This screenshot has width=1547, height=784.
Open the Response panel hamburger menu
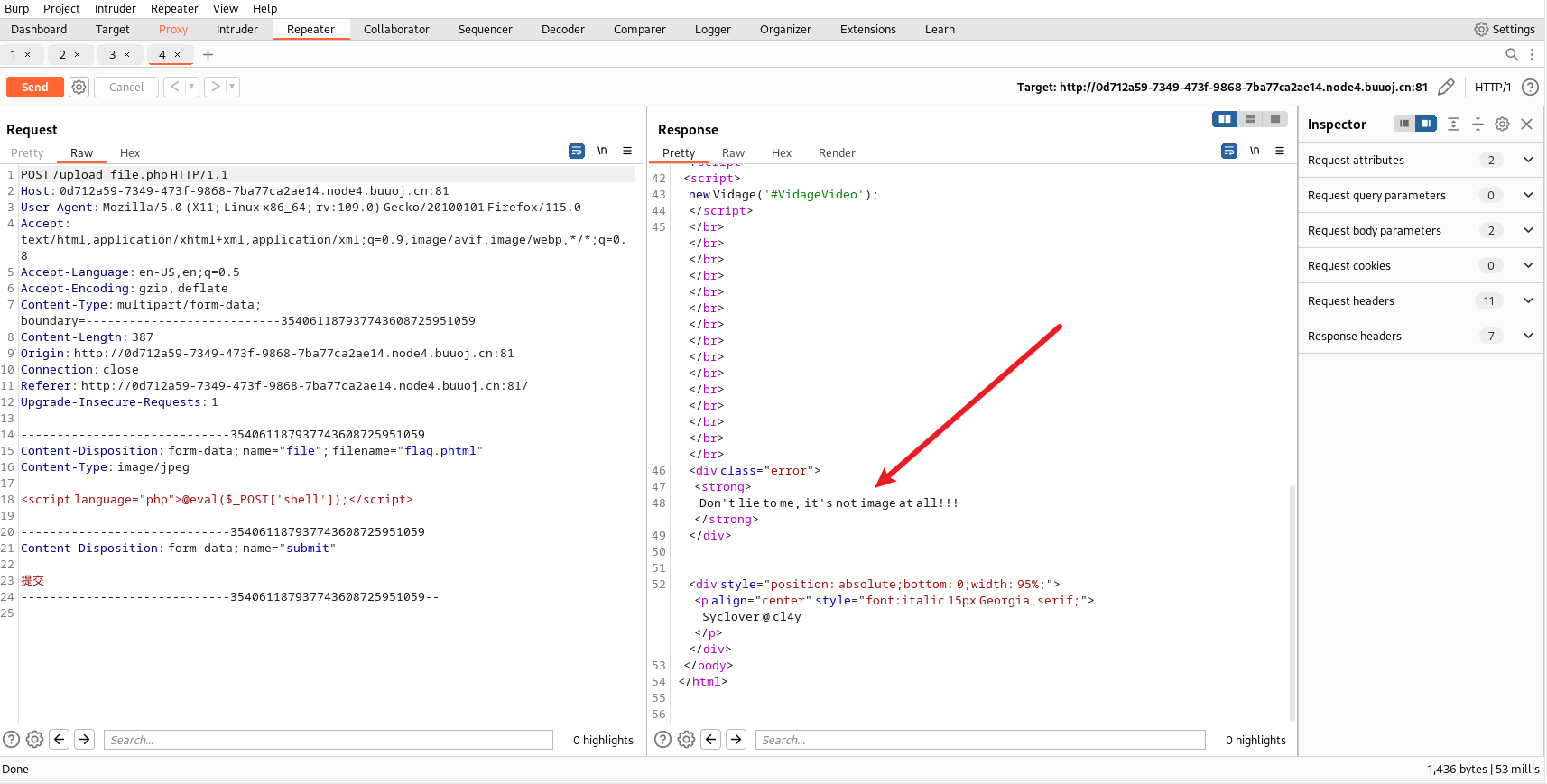click(1280, 151)
